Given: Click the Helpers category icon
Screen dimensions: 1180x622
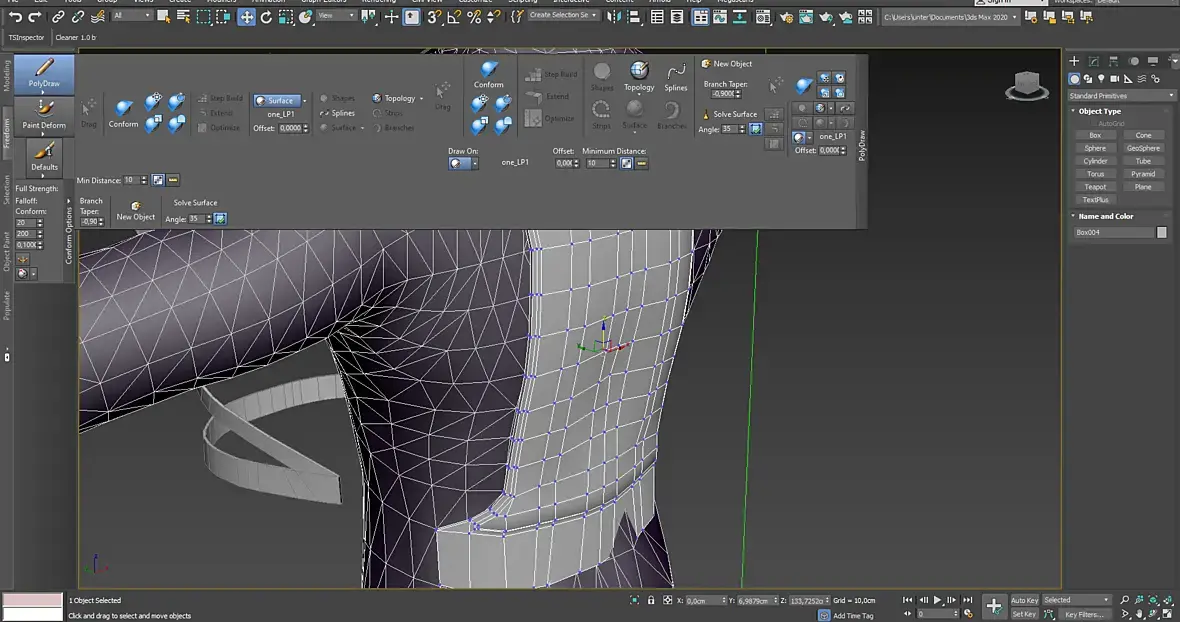Looking at the screenshot, I should pos(1128,78).
